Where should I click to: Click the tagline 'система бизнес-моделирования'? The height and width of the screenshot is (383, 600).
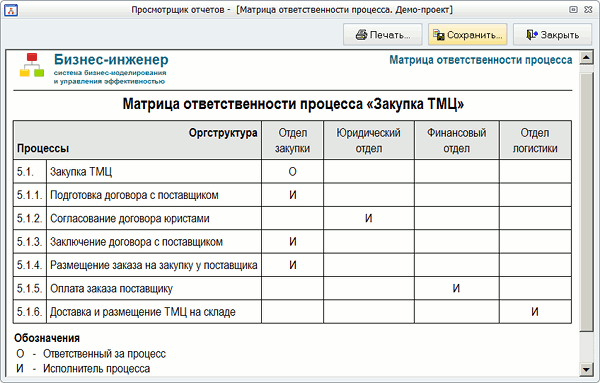110,73
